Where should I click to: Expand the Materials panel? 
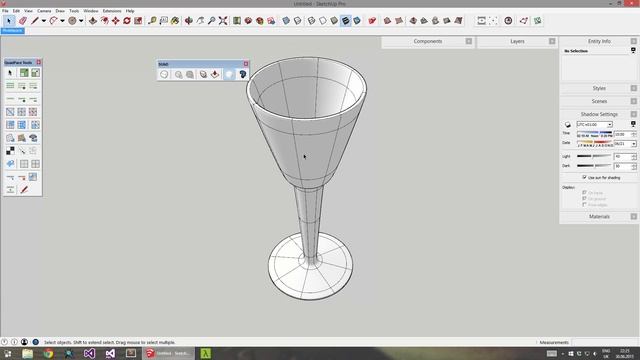click(x=633, y=217)
